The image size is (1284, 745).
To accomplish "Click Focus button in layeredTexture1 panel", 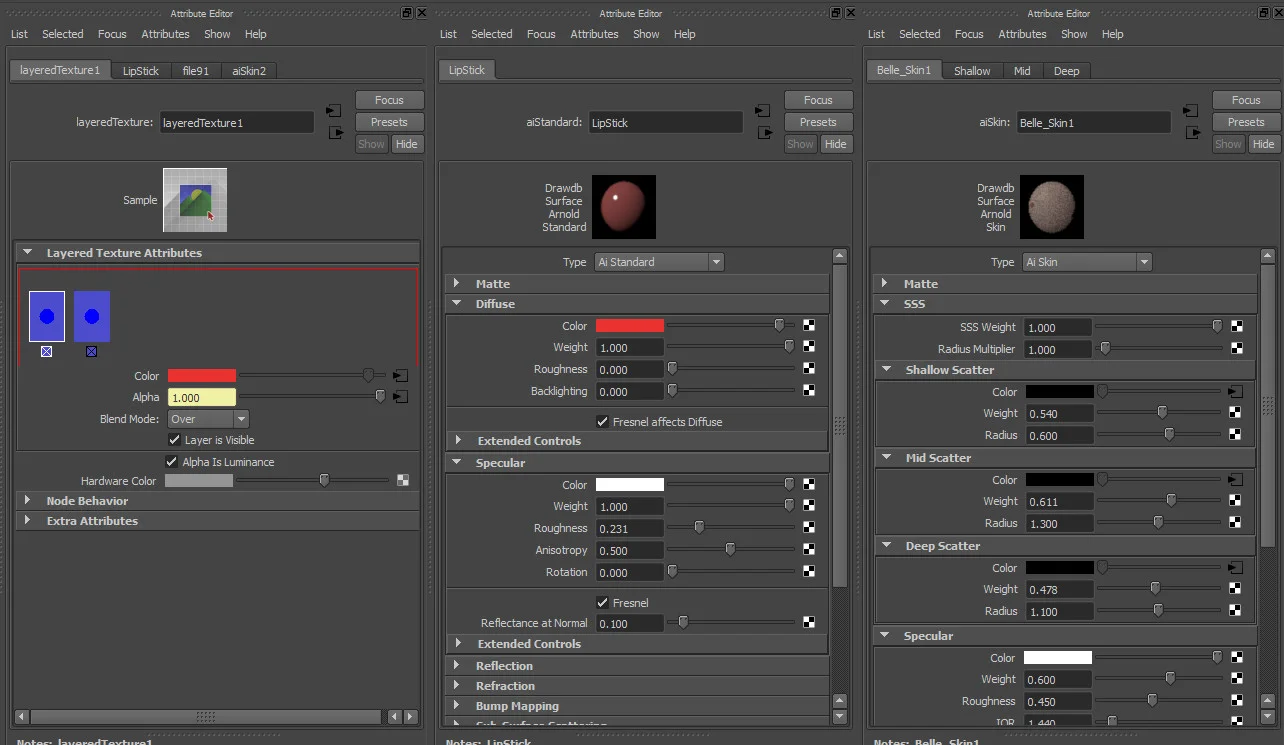I will click(x=389, y=100).
